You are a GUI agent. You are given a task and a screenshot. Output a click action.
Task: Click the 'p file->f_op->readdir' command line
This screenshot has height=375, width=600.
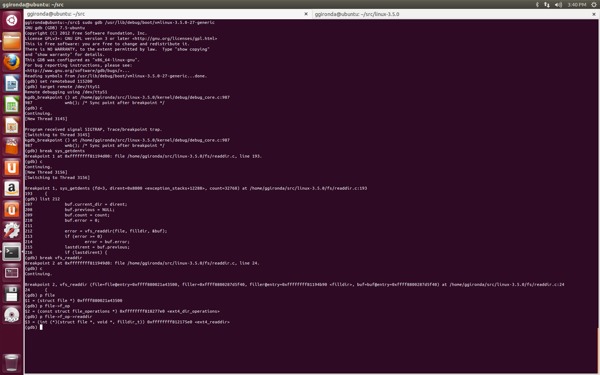(59, 316)
